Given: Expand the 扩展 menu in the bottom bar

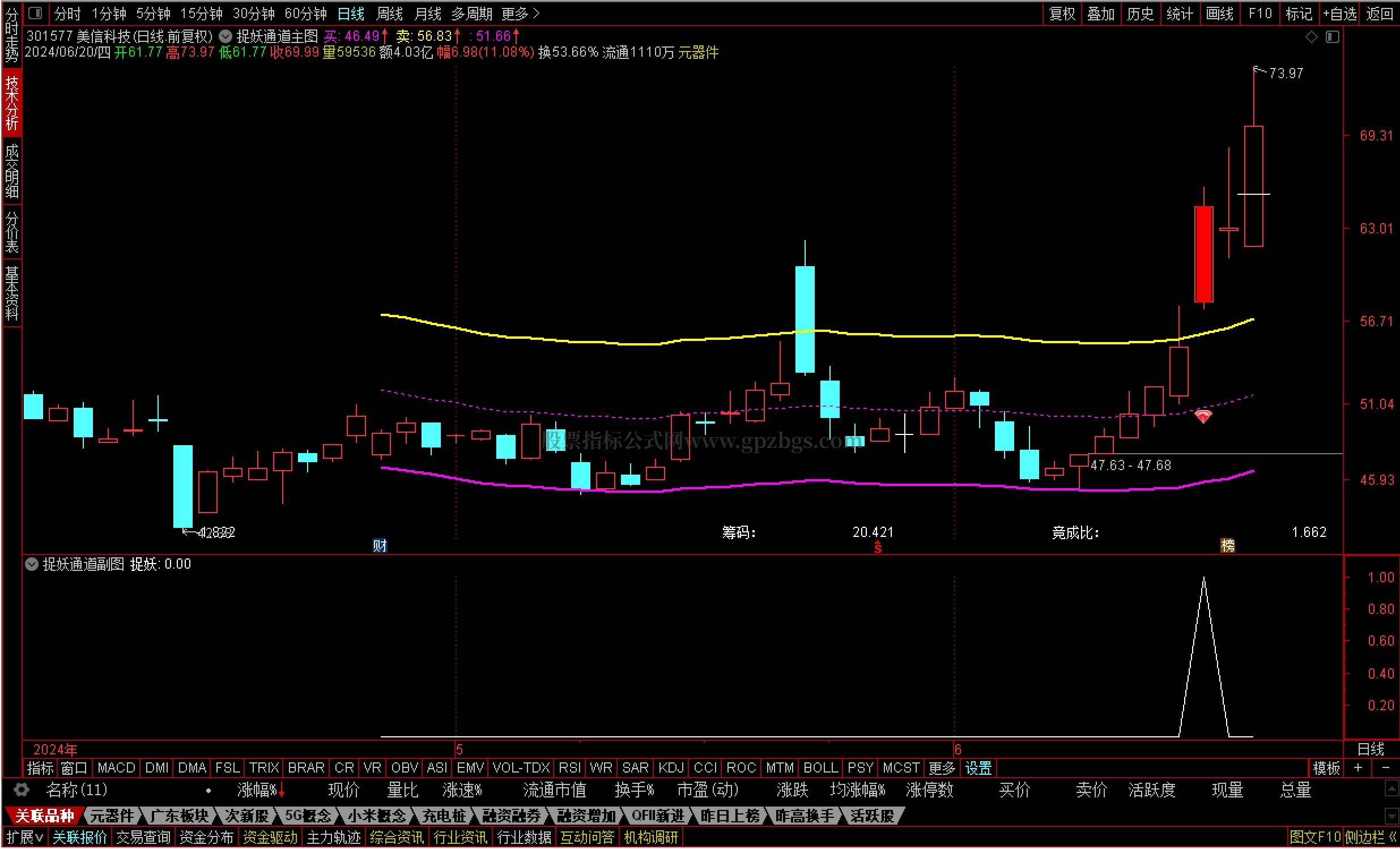Looking at the screenshot, I should 25,838.
